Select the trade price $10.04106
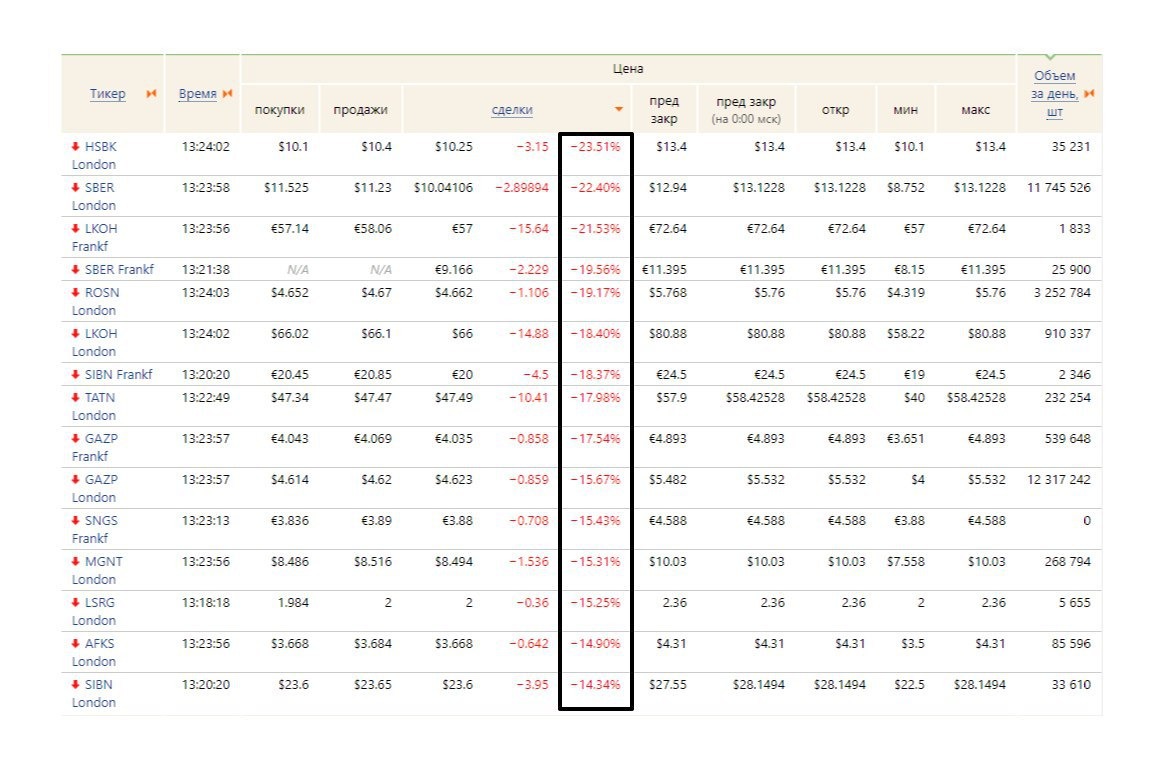The height and width of the screenshot is (769, 1163). pyautogui.click(x=443, y=188)
